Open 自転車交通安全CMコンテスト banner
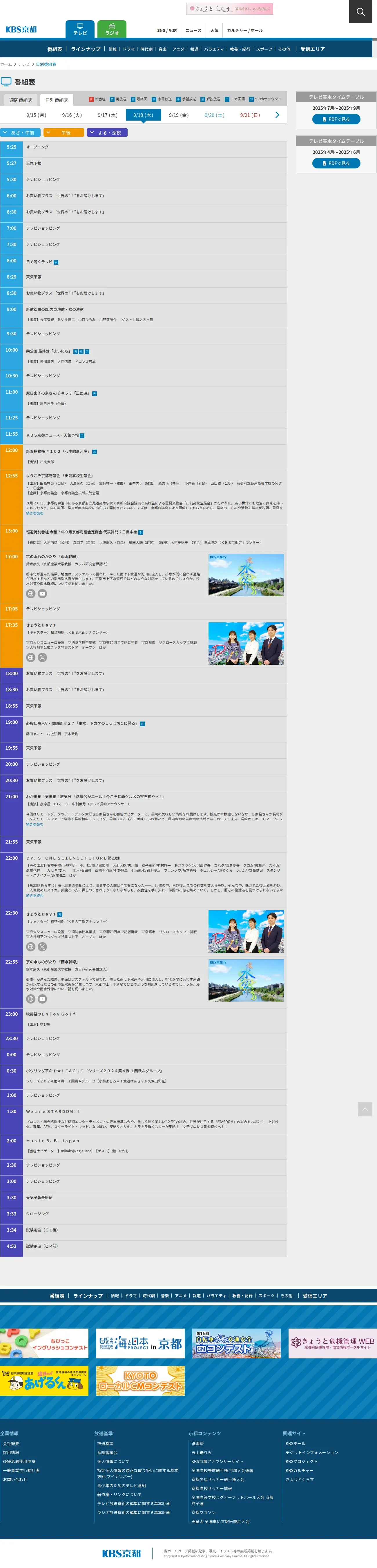The width and height of the screenshot is (377, 1568). [x=236, y=1343]
